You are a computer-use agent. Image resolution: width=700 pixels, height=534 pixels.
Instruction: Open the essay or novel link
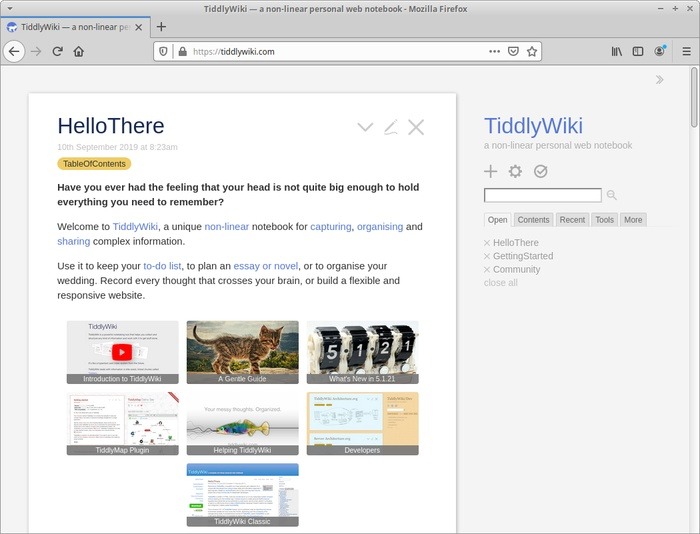click(x=266, y=266)
